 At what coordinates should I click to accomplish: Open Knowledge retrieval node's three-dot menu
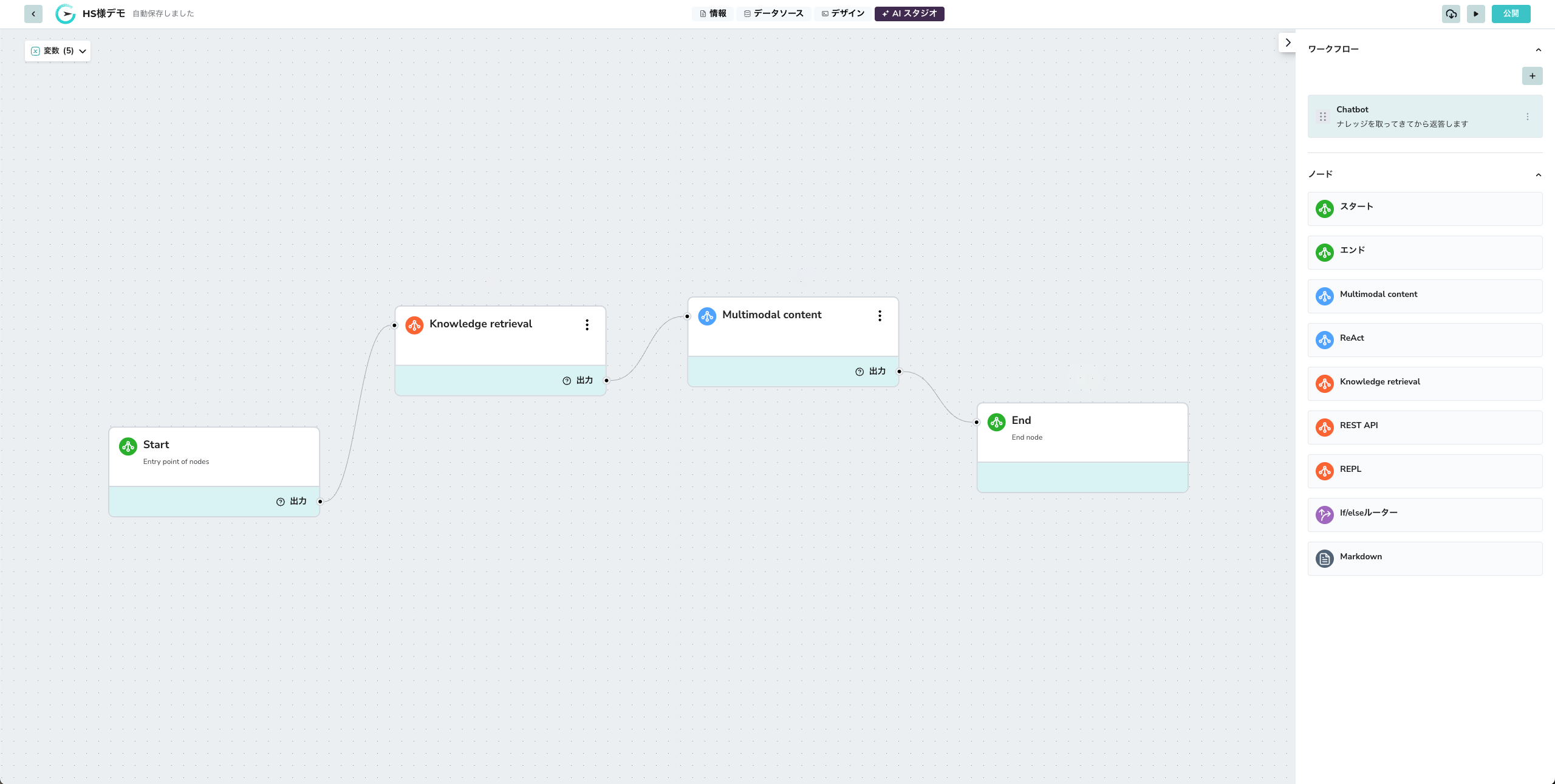tap(587, 325)
